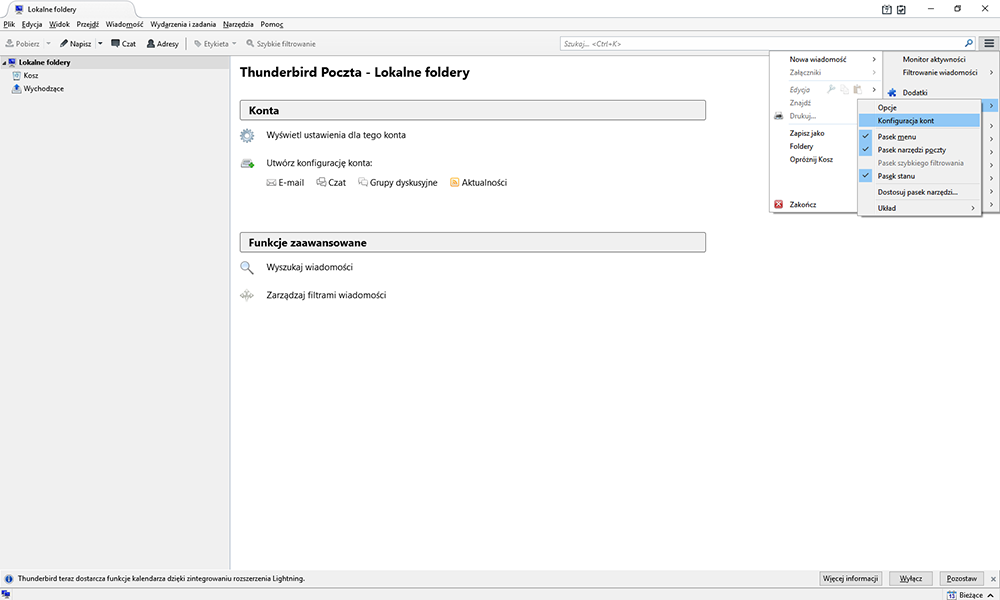Open the dropdown arrow next to Napisz
Viewport: 1000px width, 600px height.
click(100, 44)
